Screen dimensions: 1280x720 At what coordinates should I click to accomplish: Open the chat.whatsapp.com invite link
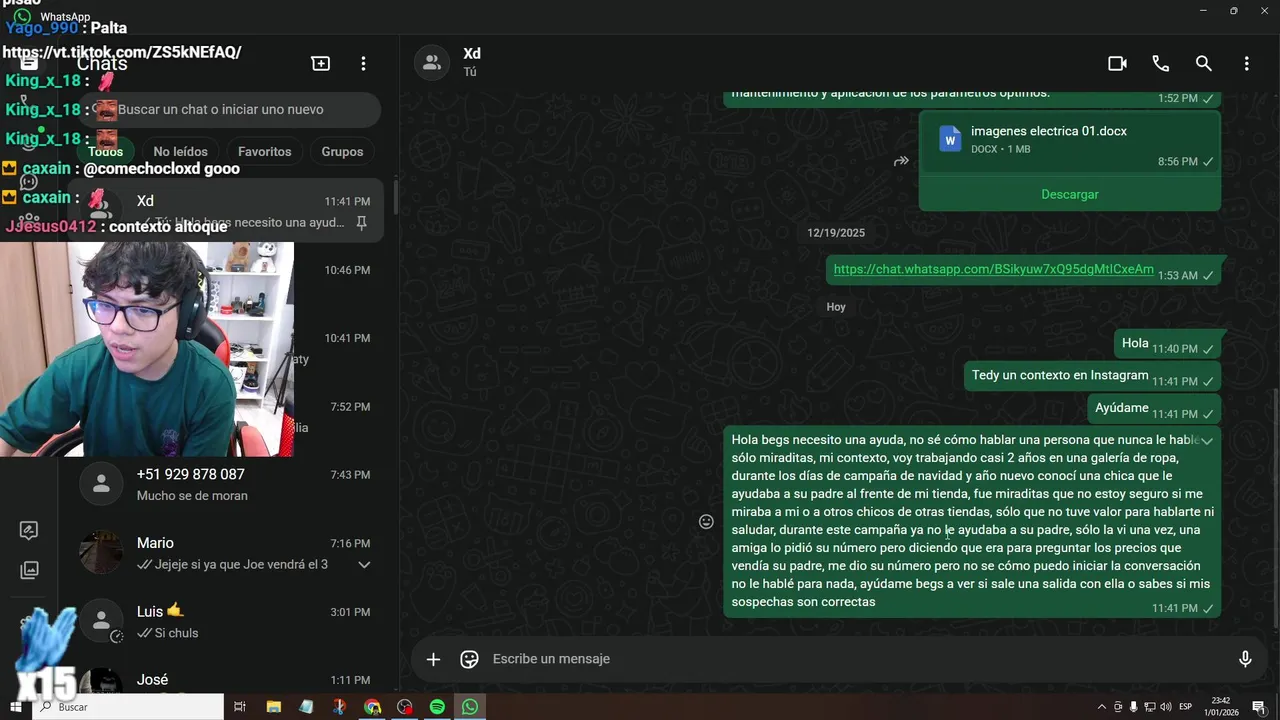(x=993, y=269)
